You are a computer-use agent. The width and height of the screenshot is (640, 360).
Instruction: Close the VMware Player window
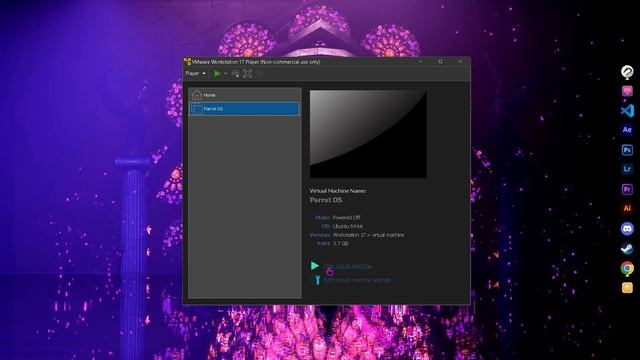point(460,62)
